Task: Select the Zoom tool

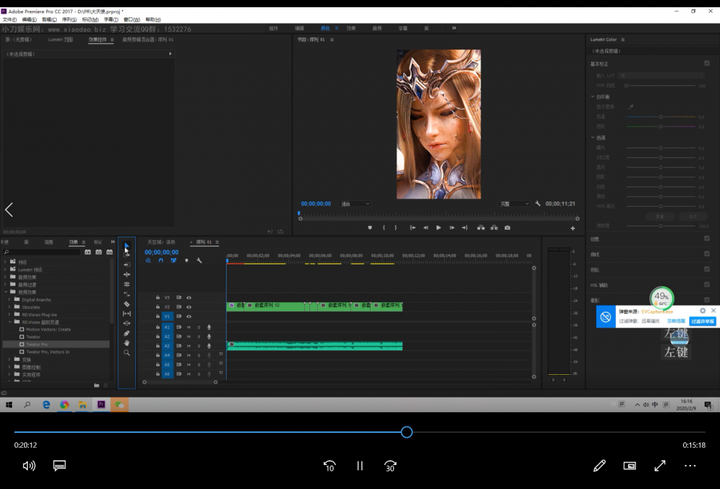Action: coord(127,353)
